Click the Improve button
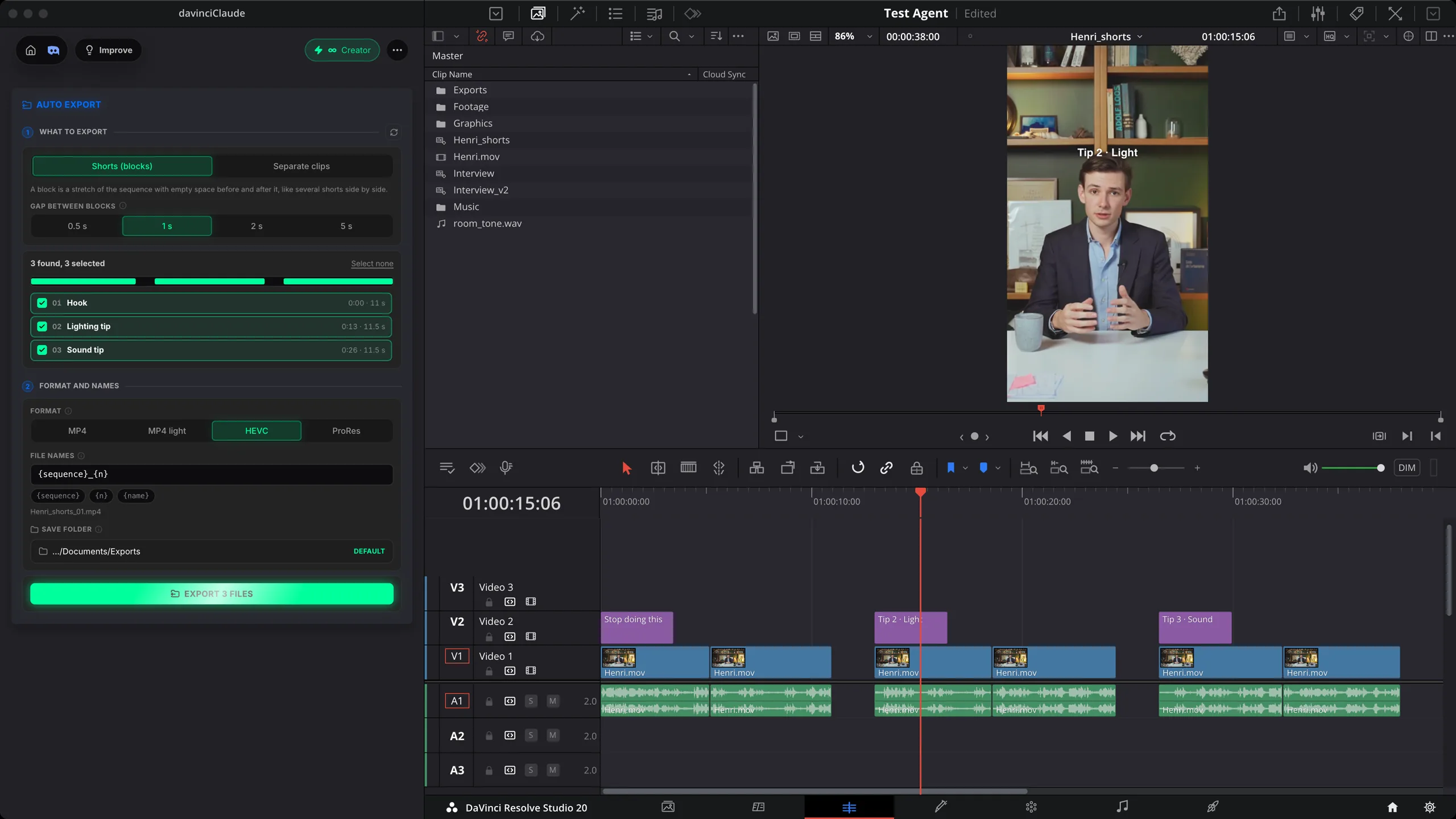Viewport: 1456px width, 819px height. pyautogui.click(x=109, y=50)
